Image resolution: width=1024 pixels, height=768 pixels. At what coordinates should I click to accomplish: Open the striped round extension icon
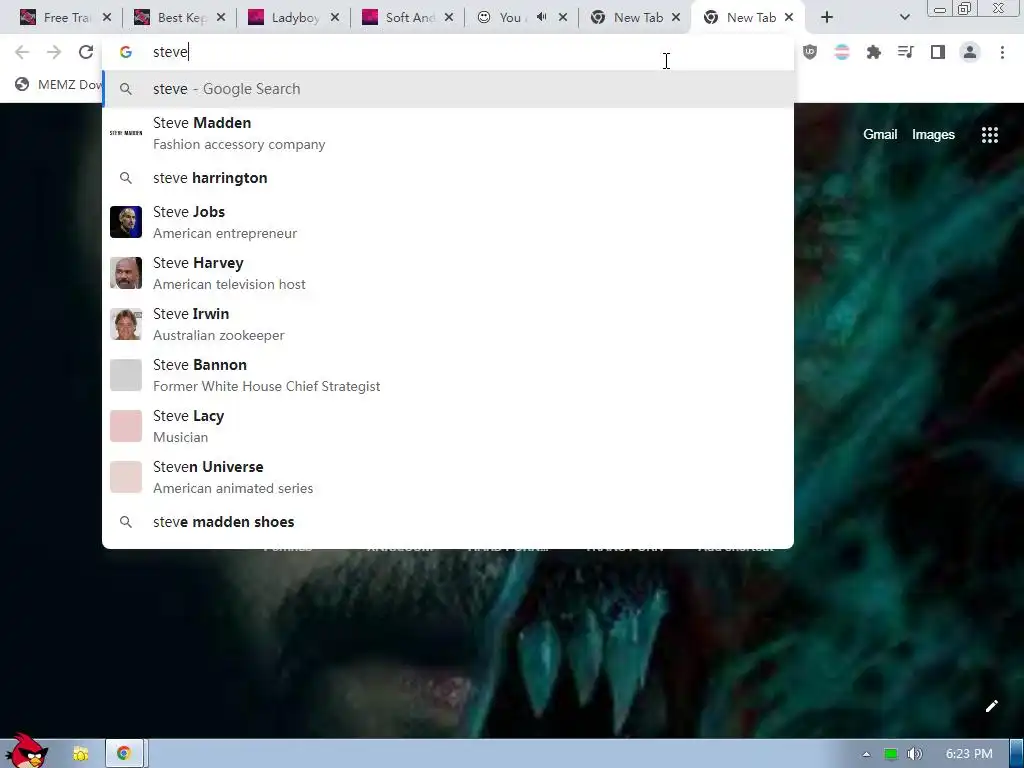pyautogui.click(x=842, y=52)
